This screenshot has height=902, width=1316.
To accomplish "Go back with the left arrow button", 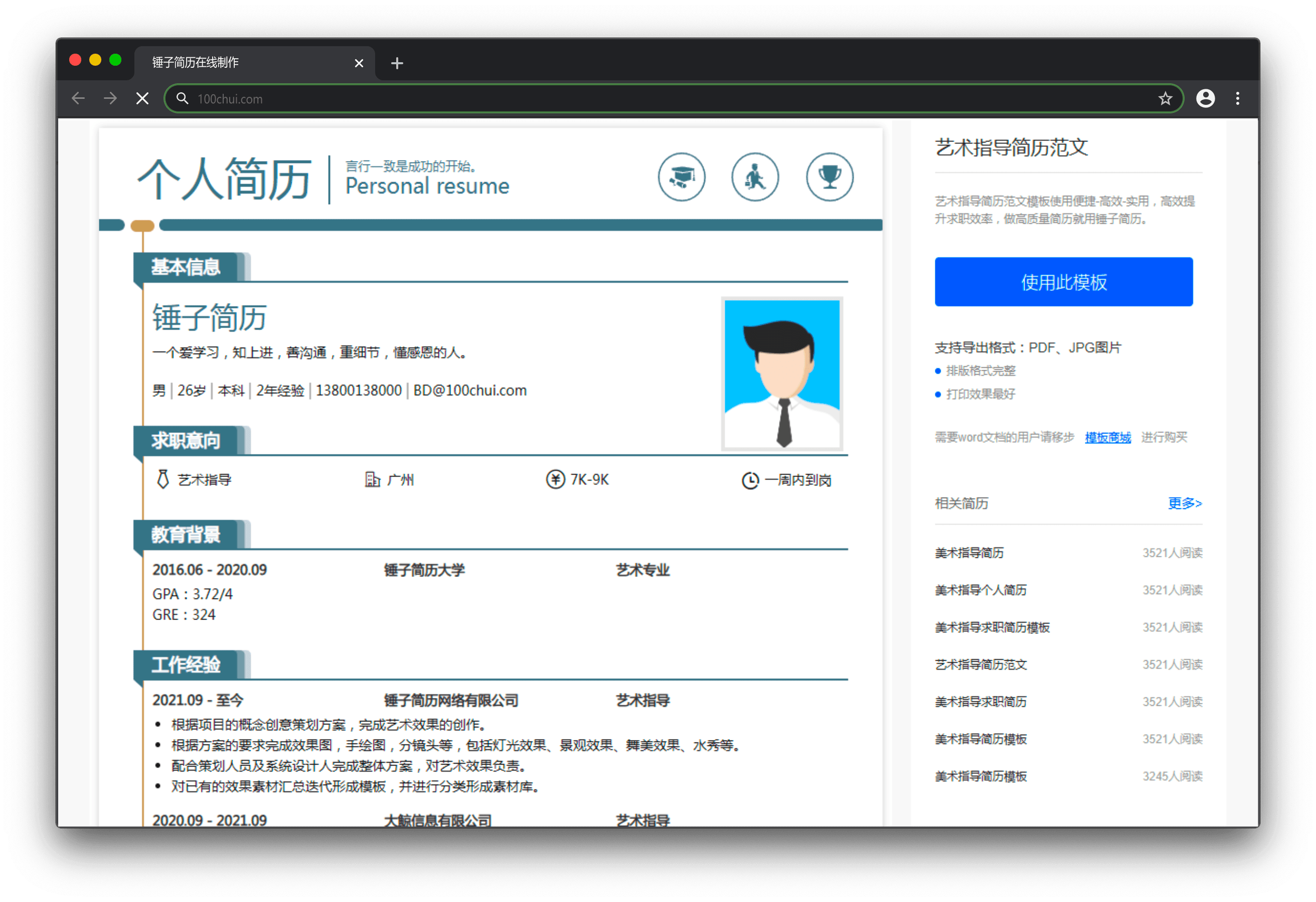I will coord(78,99).
